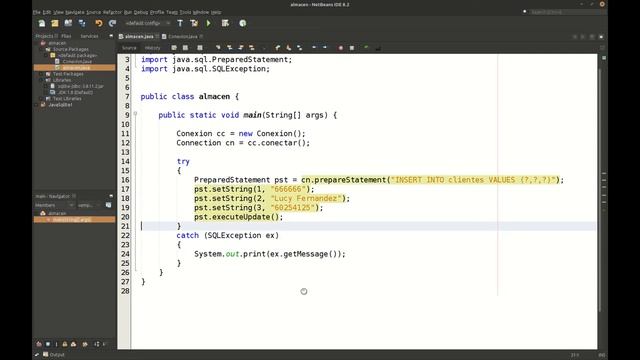The width and height of the screenshot is (640, 360).
Task: Select Conexion.java in project tree
Action: [77, 62]
